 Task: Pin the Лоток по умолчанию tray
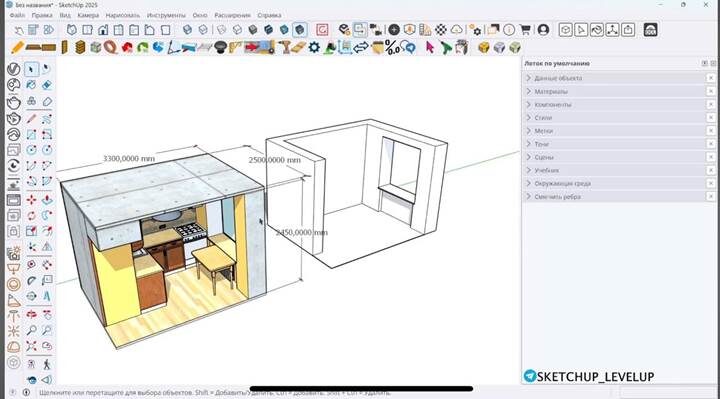pyautogui.click(x=704, y=63)
